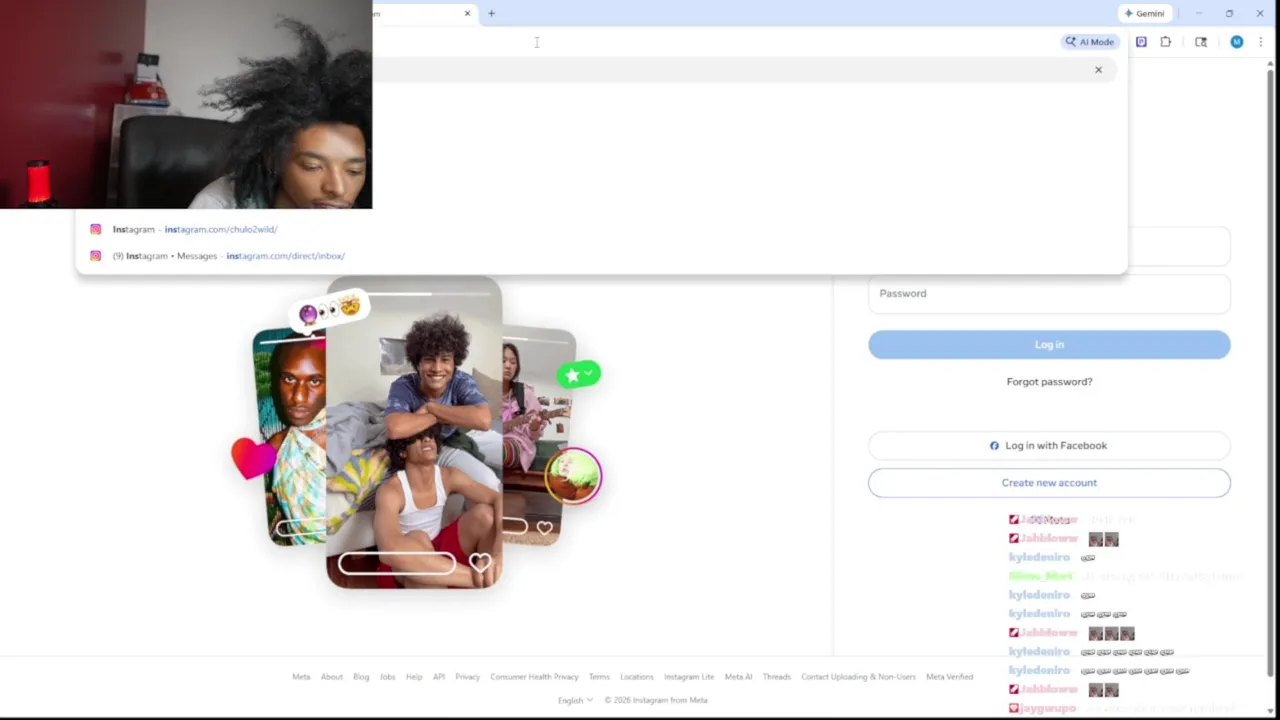Click Instagram icon beside Messages suggestion
This screenshot has width=1280, height=720.
coord(96,256)
